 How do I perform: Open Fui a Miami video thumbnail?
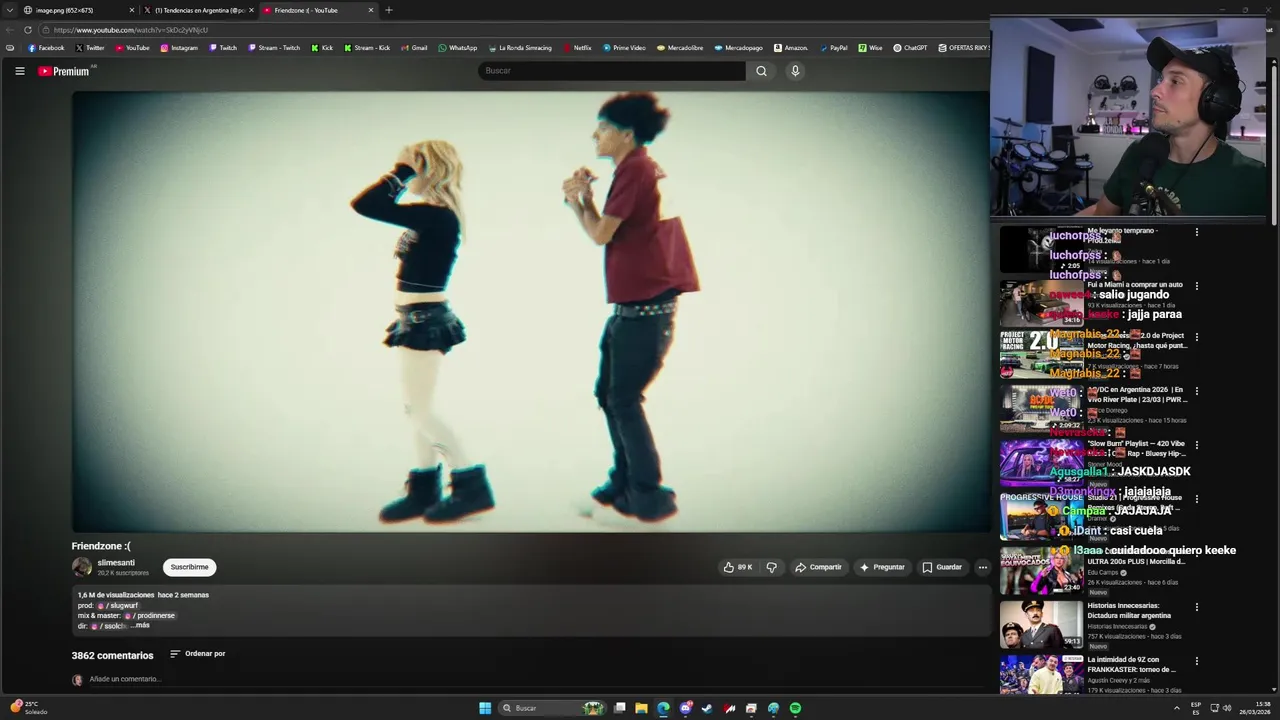pos(1041,303)
